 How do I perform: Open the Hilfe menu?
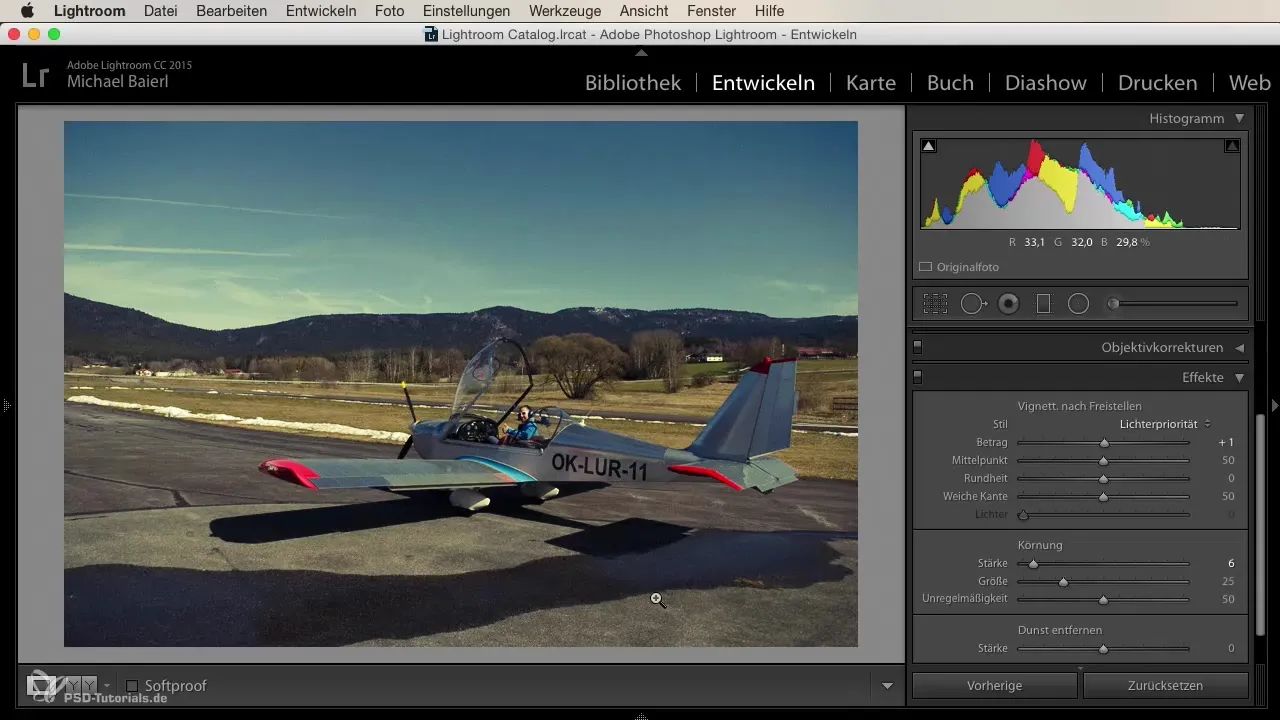click(769, 11)
